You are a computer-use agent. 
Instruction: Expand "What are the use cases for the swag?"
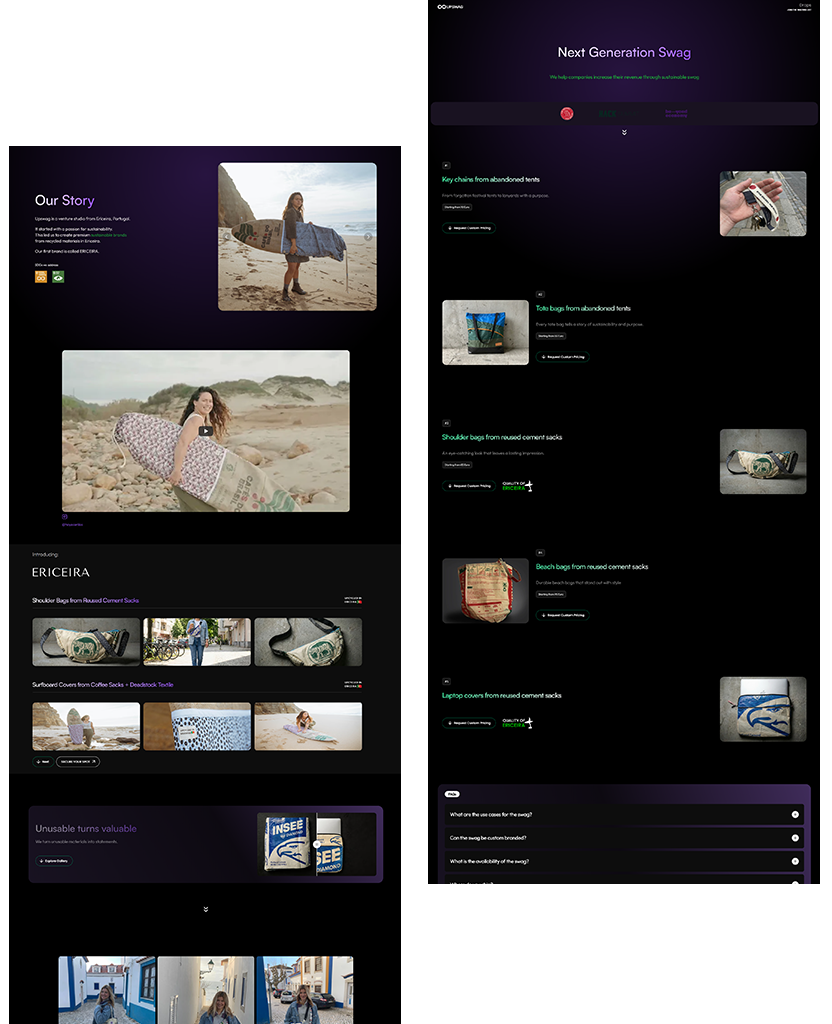click(x=795, y=814)
